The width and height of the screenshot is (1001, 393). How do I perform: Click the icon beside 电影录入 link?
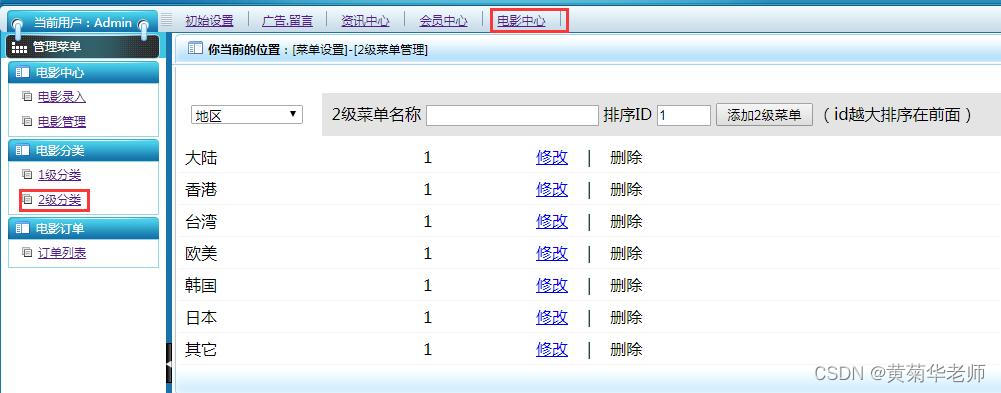click(x=26, y=97)
